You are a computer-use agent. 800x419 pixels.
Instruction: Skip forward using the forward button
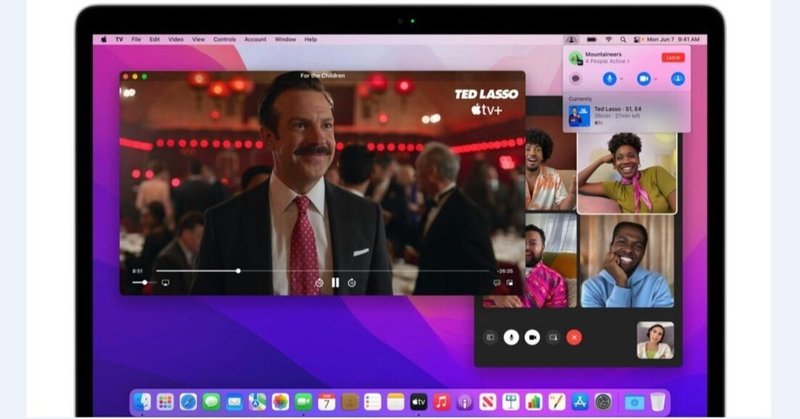[x=352, y=283]
